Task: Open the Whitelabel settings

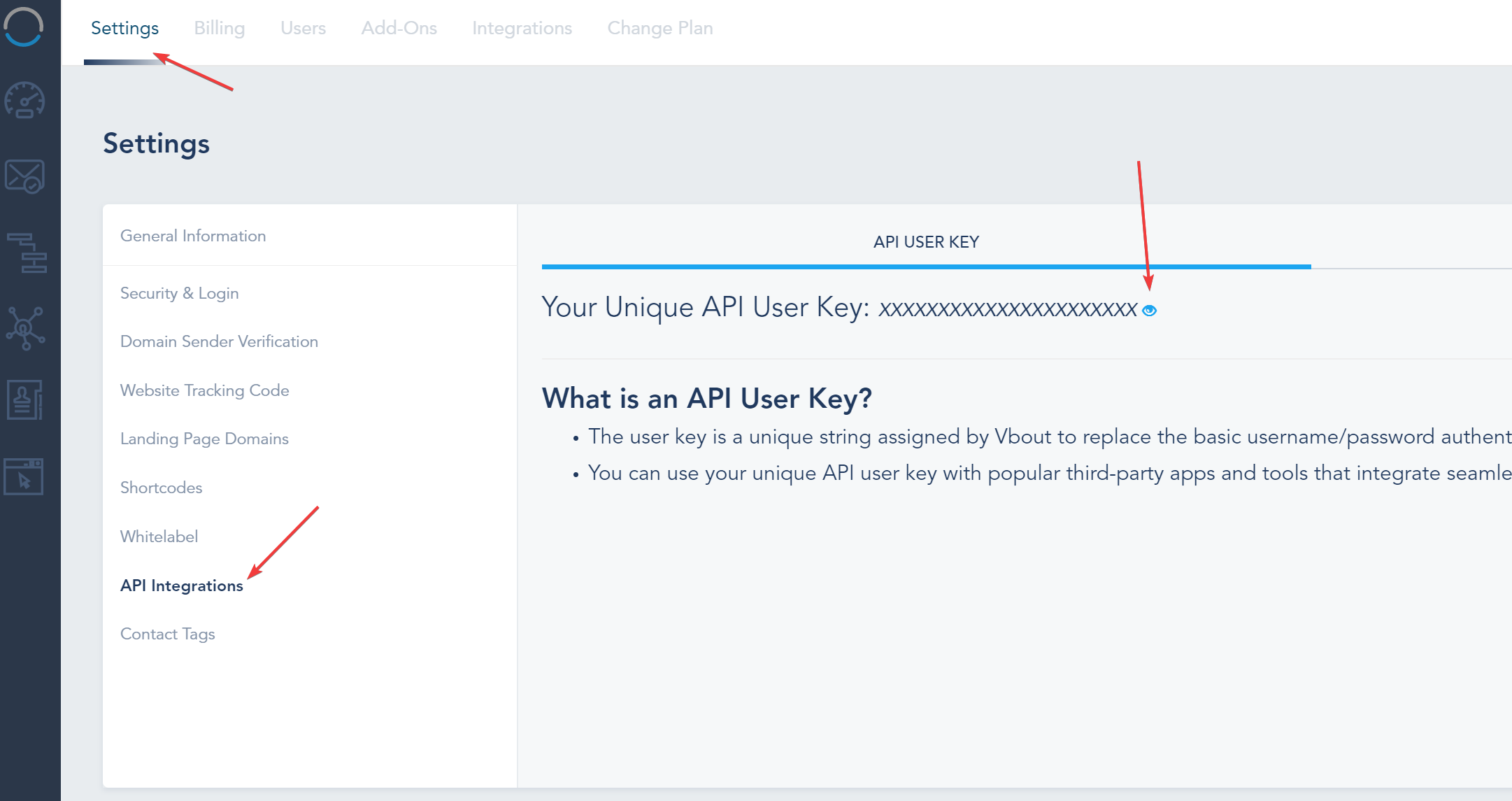Action: (x=159, y=537)
